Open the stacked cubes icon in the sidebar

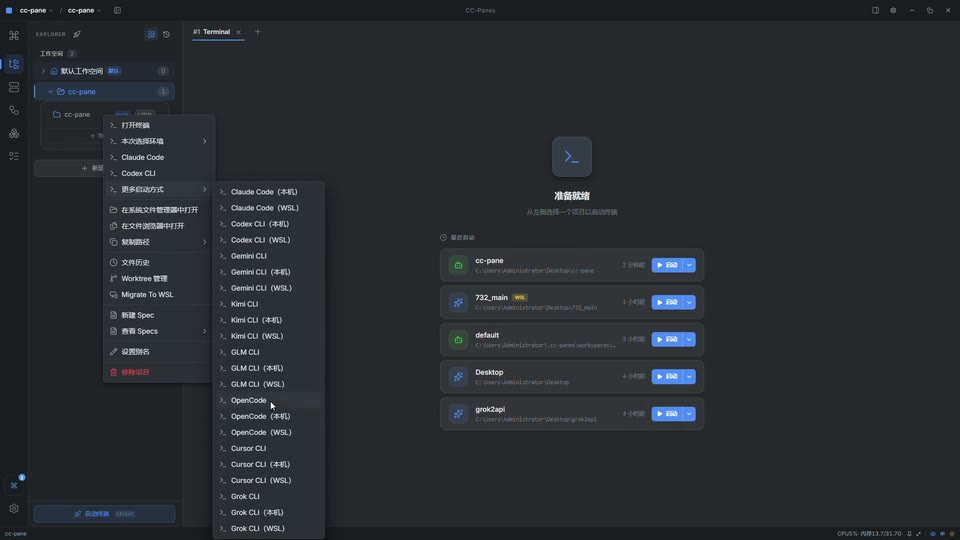tap(13, 133)
